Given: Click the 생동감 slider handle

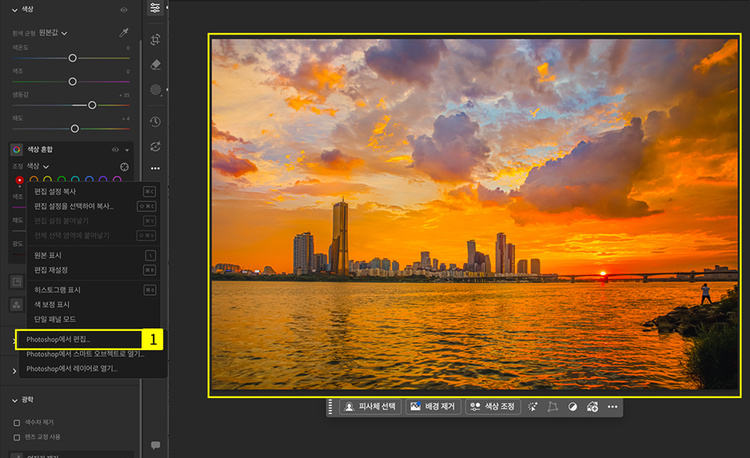Looking at the screenshot, I should point(92,105).
